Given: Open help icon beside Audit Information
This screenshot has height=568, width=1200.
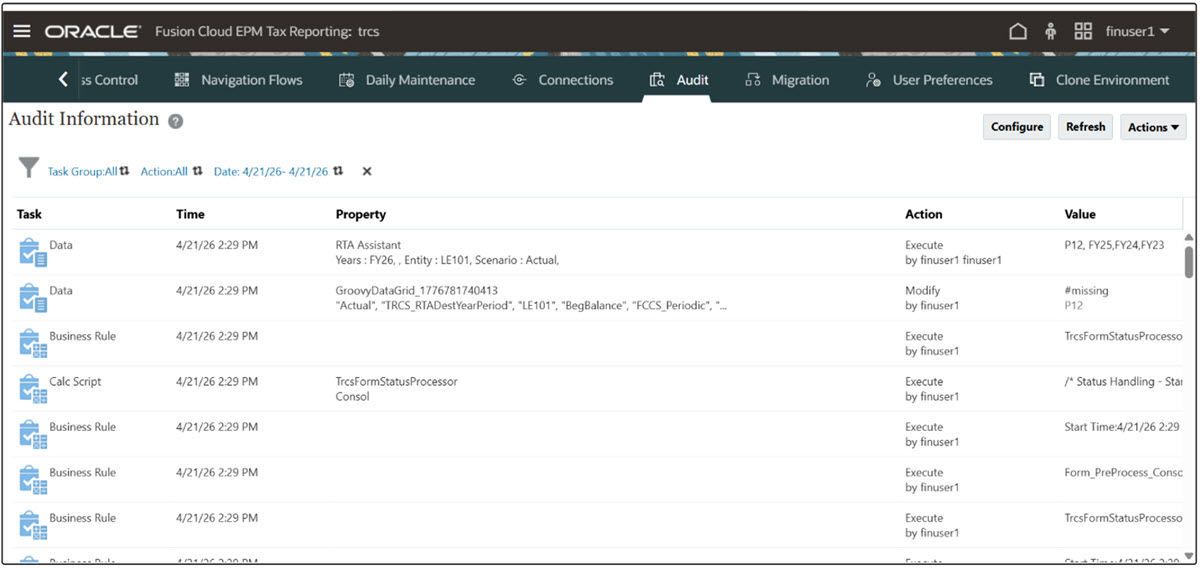Looking at the screenshot, I should pos(175,121).
